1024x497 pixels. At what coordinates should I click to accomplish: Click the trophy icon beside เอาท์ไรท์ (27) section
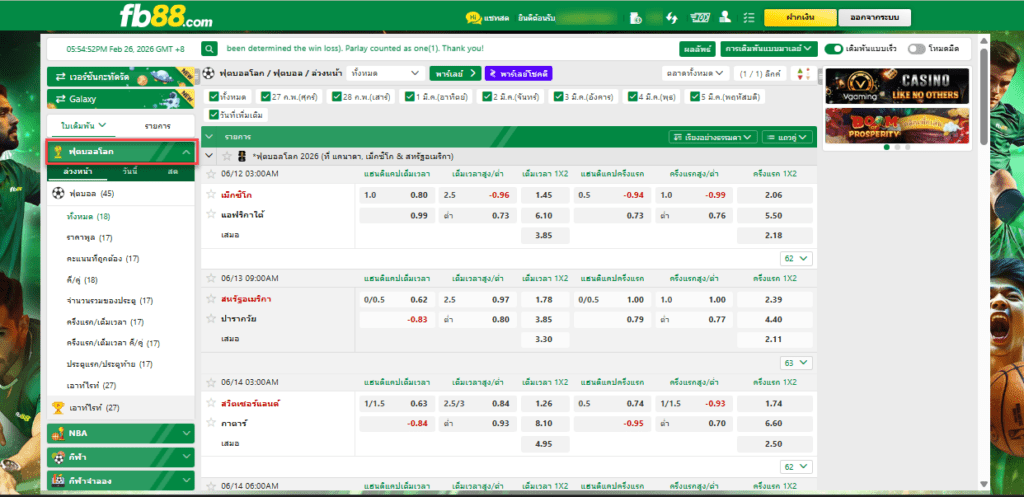coord(59,408)
